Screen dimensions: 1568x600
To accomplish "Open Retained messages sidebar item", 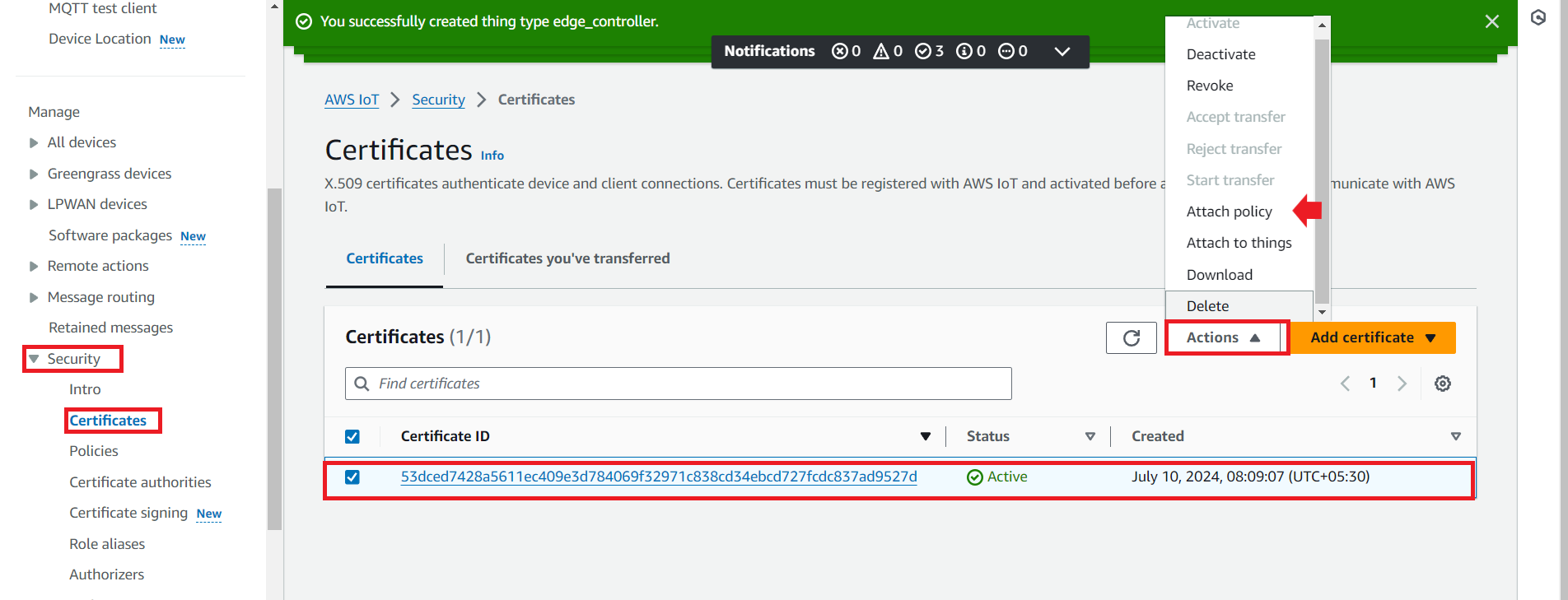I will coord(110,328).
